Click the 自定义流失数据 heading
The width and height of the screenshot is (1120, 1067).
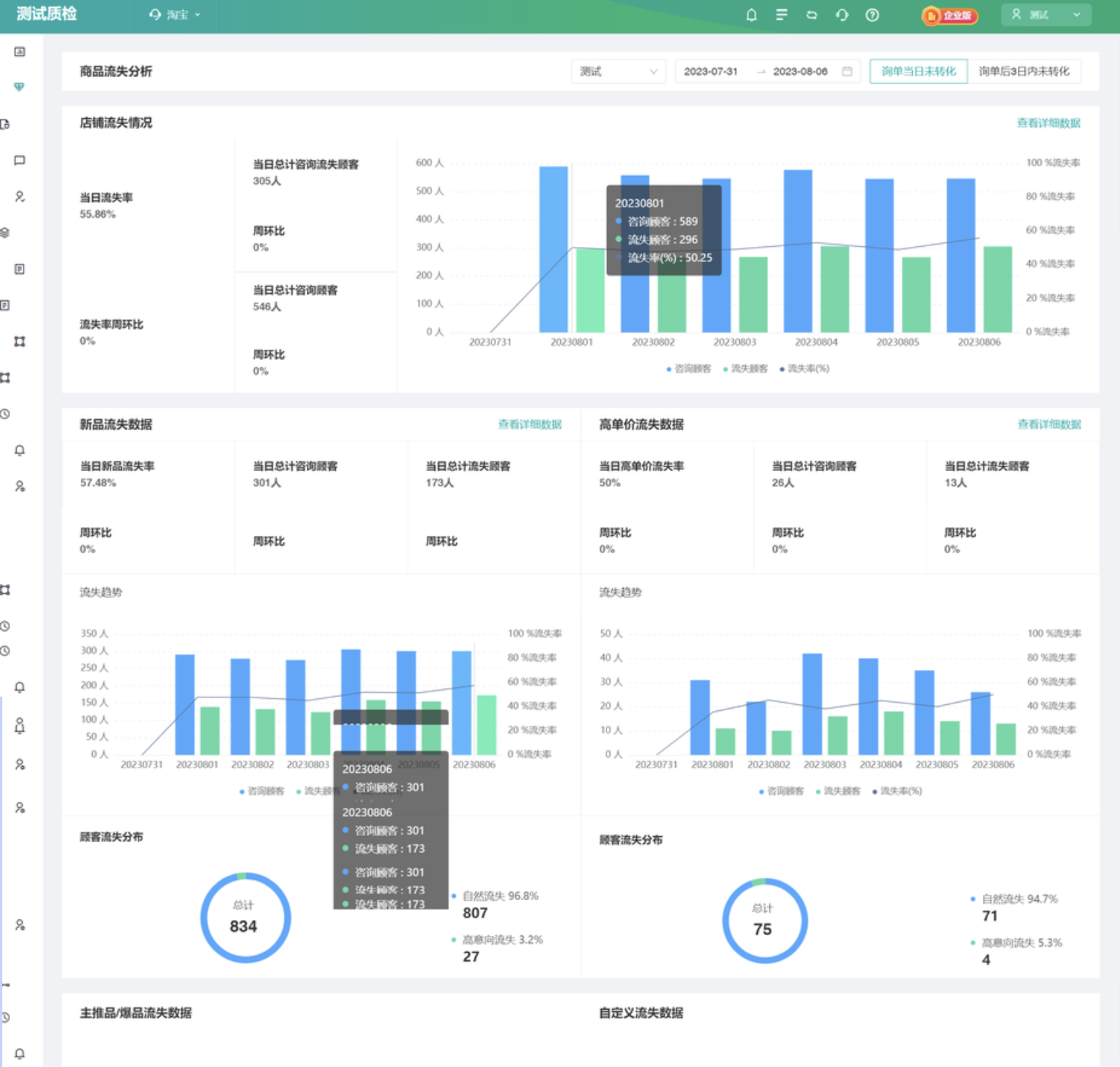click(641, 1013)
